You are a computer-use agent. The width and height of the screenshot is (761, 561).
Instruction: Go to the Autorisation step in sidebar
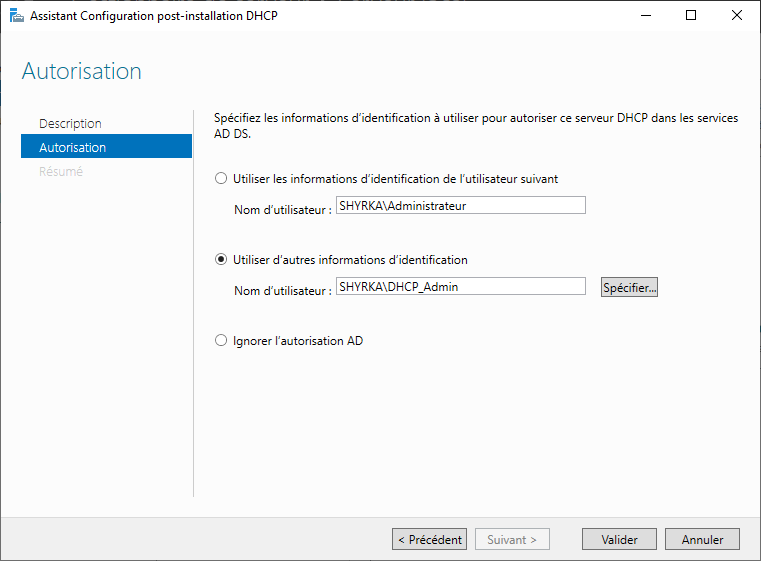72,148
